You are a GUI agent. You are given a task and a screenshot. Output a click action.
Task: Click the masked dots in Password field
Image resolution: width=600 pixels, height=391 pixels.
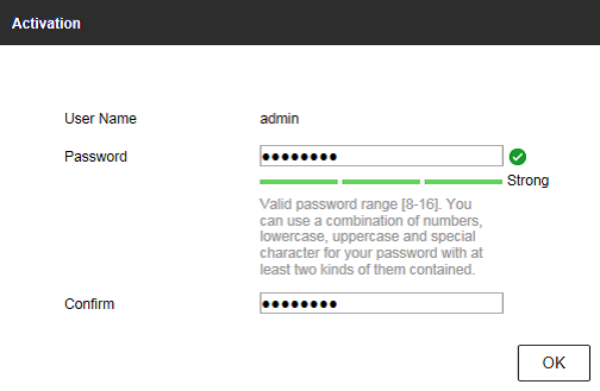tap(299, 156)
